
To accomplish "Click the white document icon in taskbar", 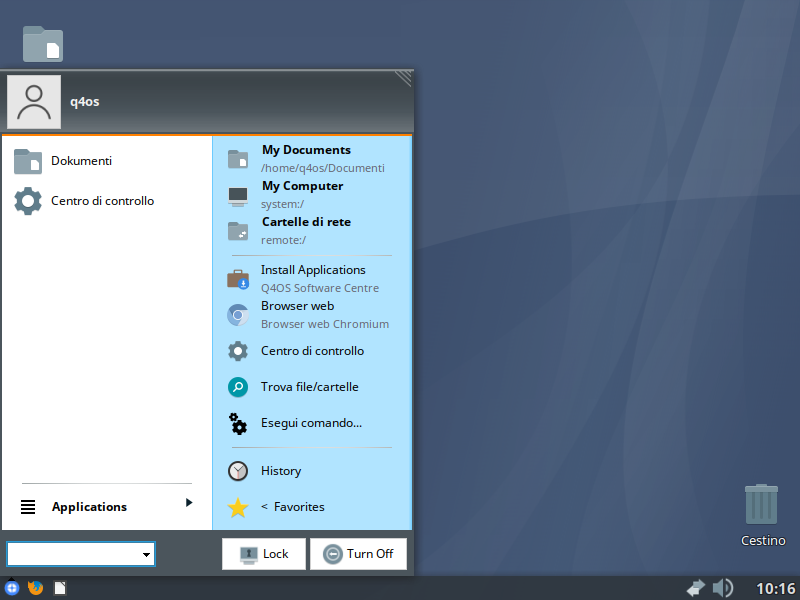I will pyautogui.click(x=60, y=588).
